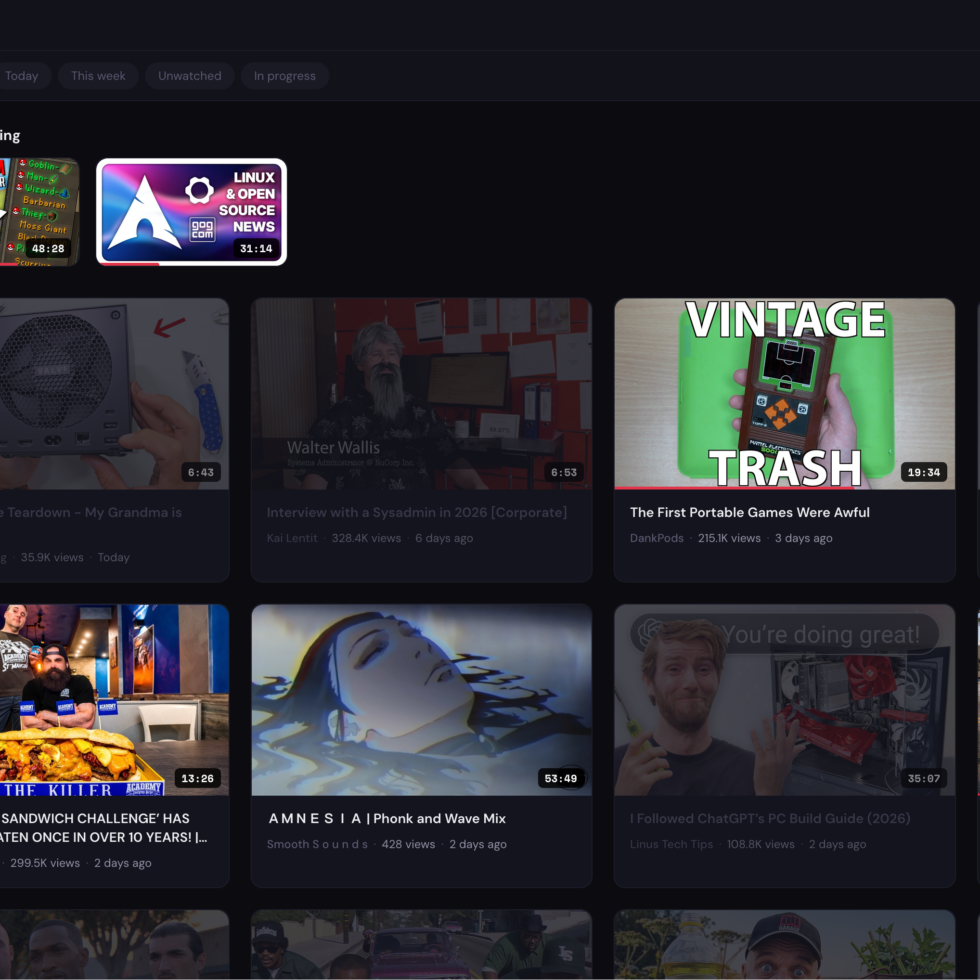This screenshot has width=980, height=980.
Task: Click the 6:53 duration badge
Action: pyautogui.click(x=564, y=472)
